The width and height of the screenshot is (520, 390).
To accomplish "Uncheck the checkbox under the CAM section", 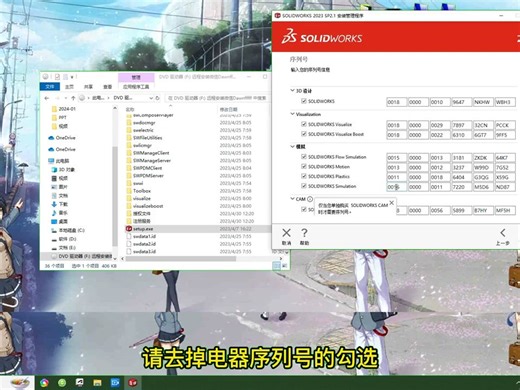I will pos(304,209).
